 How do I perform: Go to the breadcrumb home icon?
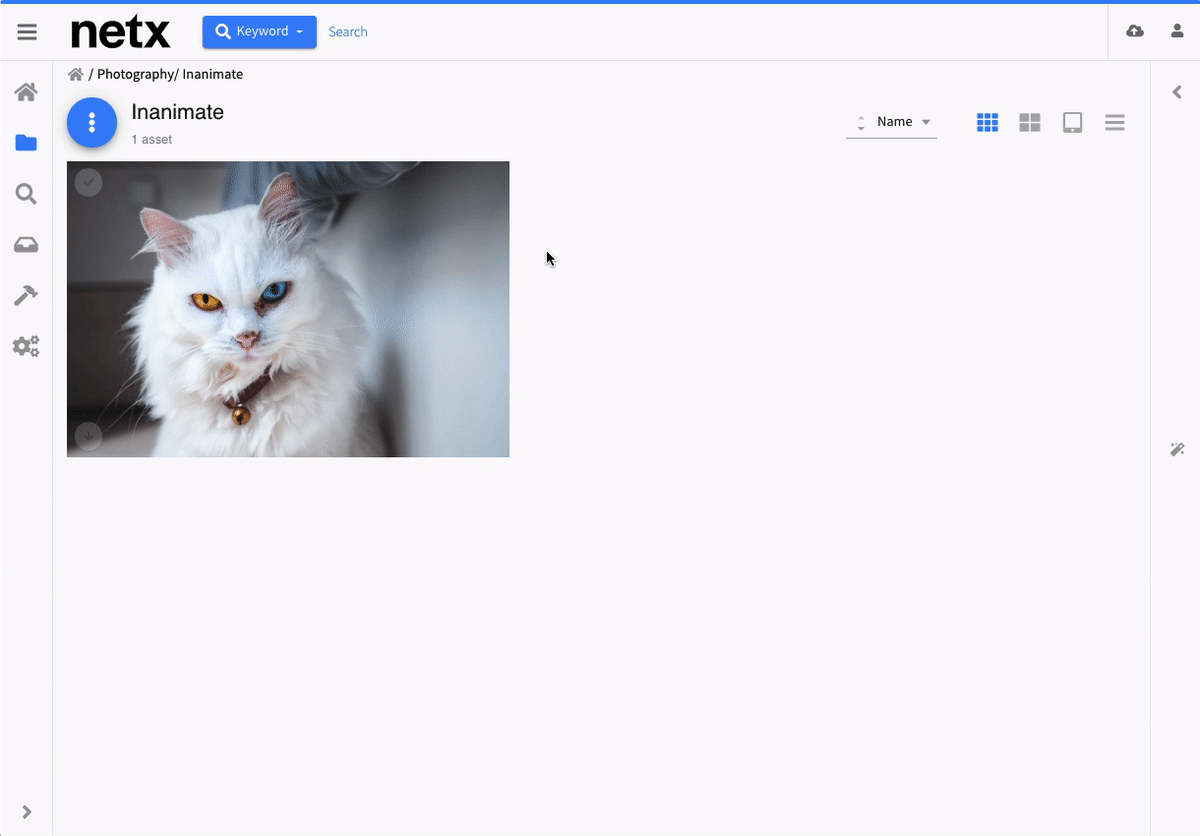click(75, 74)
